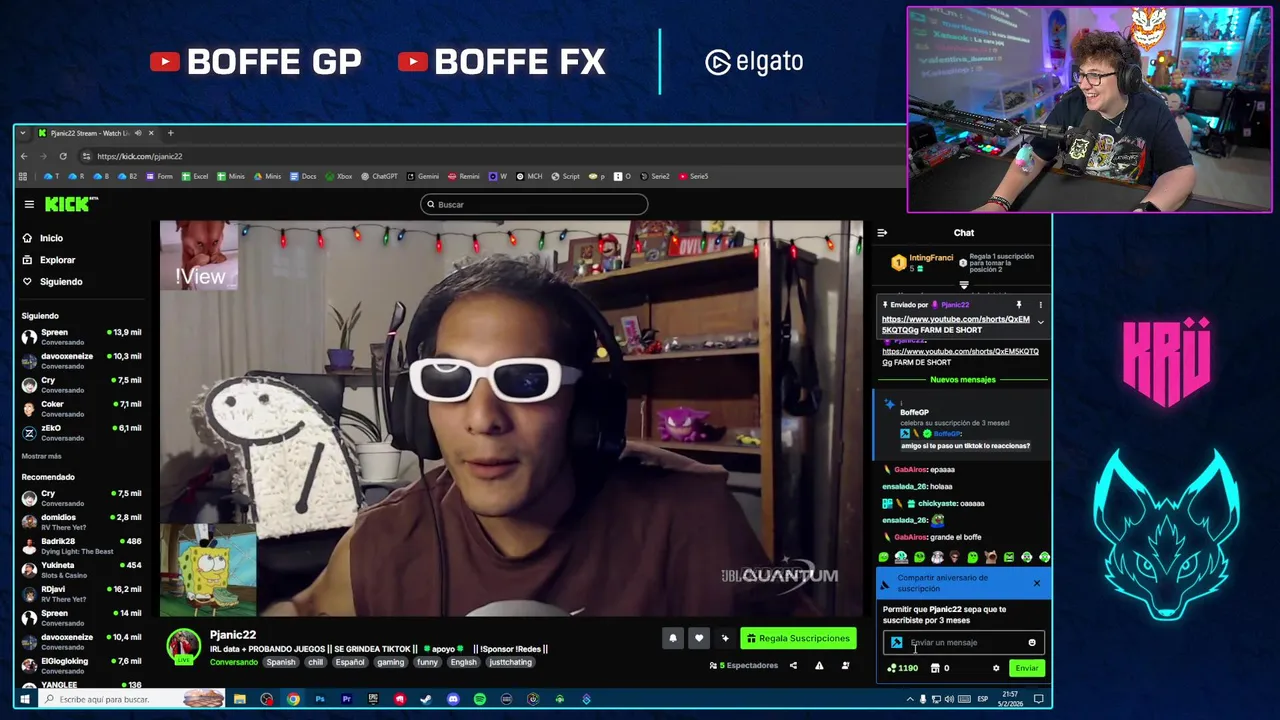This screenshot has width=1280, height=720.
Task: Click the justchatting stream tag
Action: point(510,662)
